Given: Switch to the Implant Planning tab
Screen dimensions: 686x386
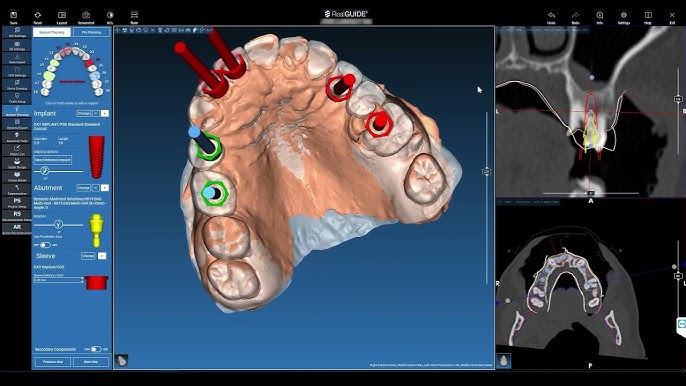Looking at the screenshot, I should click(x=52, y=32).
